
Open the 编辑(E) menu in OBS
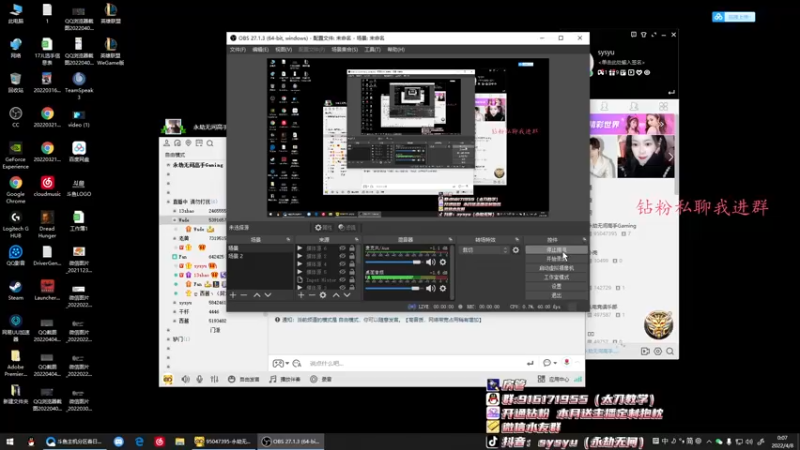tap(260, 49)
